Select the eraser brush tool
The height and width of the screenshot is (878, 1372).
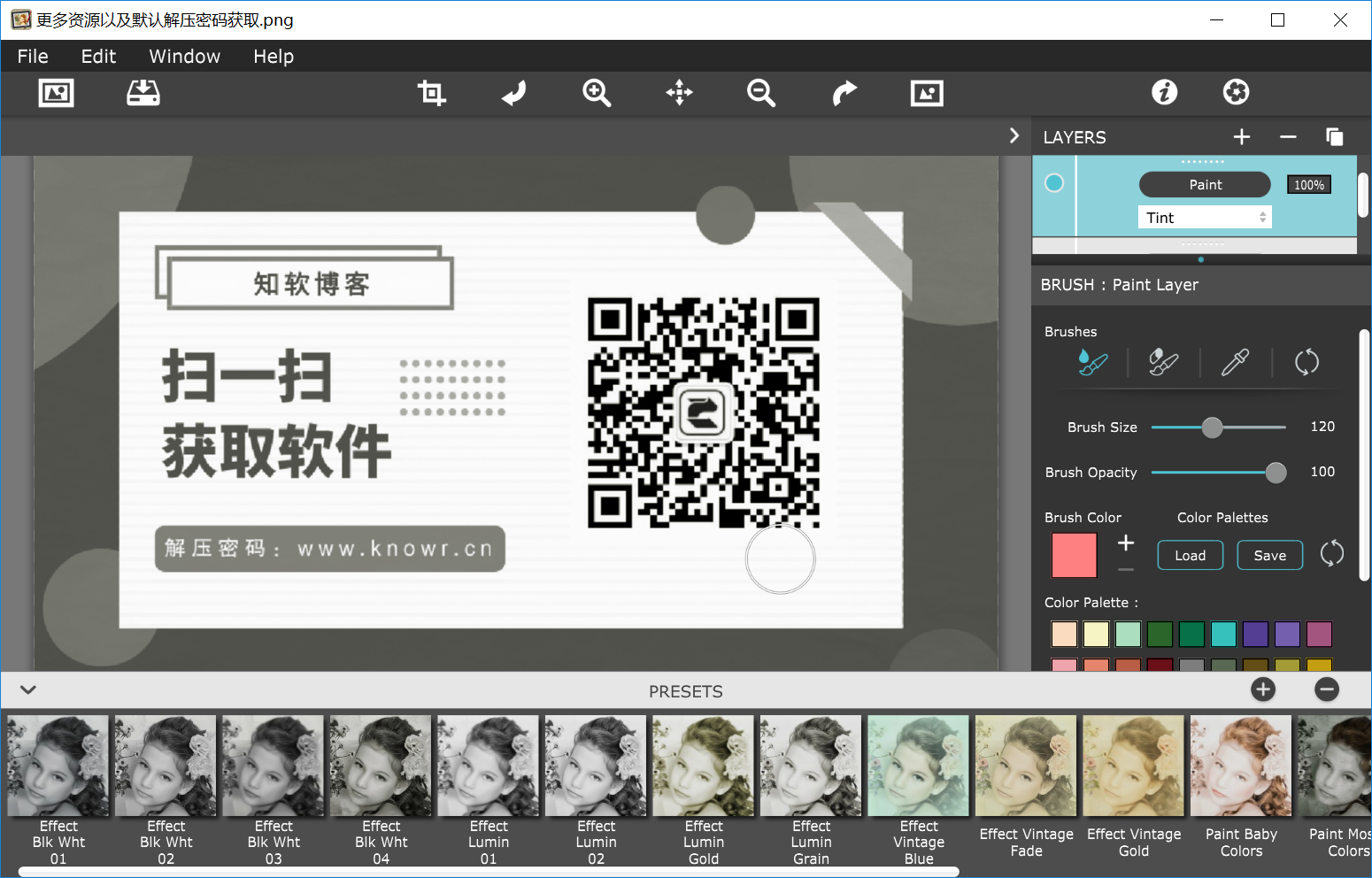(1163, 362)
